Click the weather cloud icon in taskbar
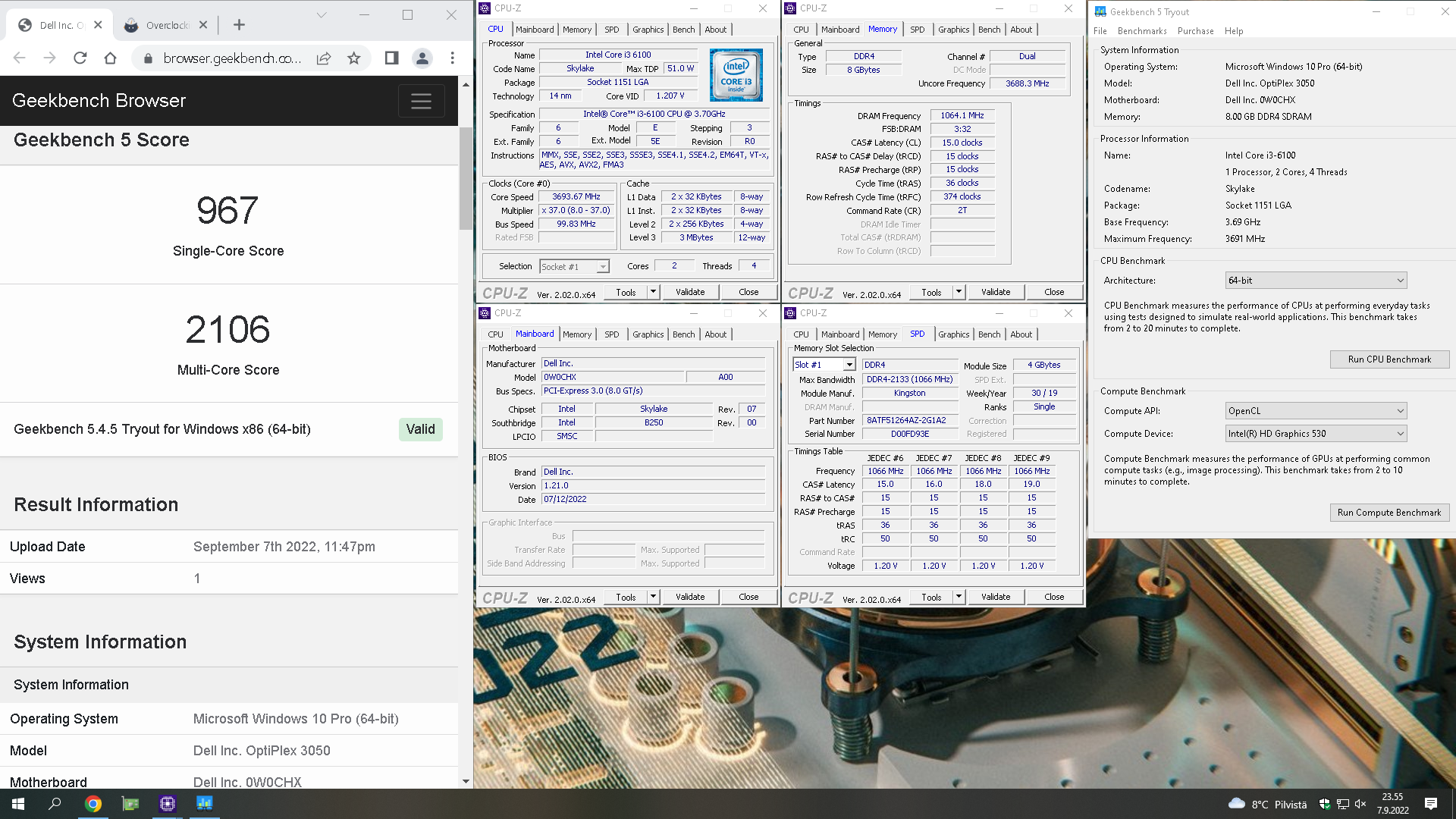 [1237, 804]
